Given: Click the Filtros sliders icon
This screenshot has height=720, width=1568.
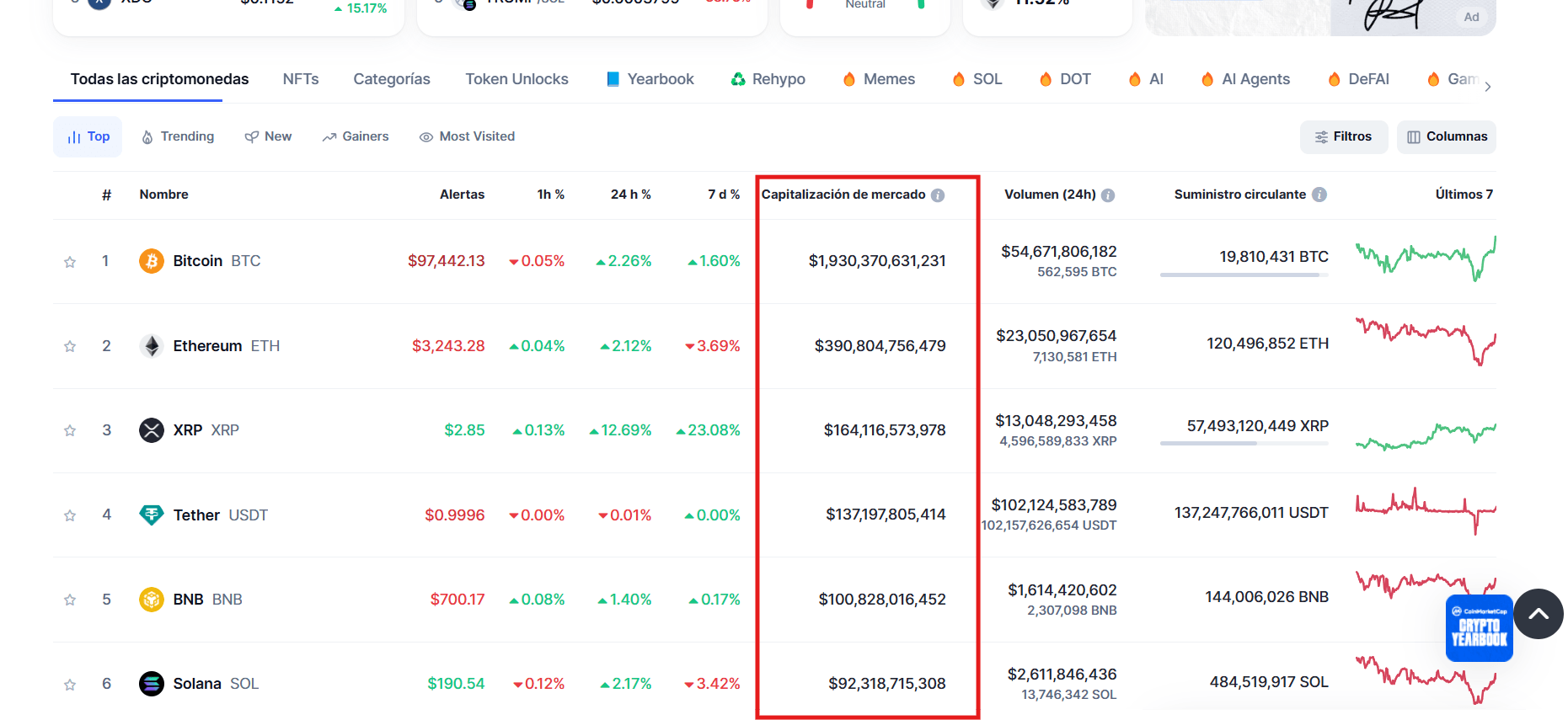Looking at the screenshot, I should pos(1321,137).
